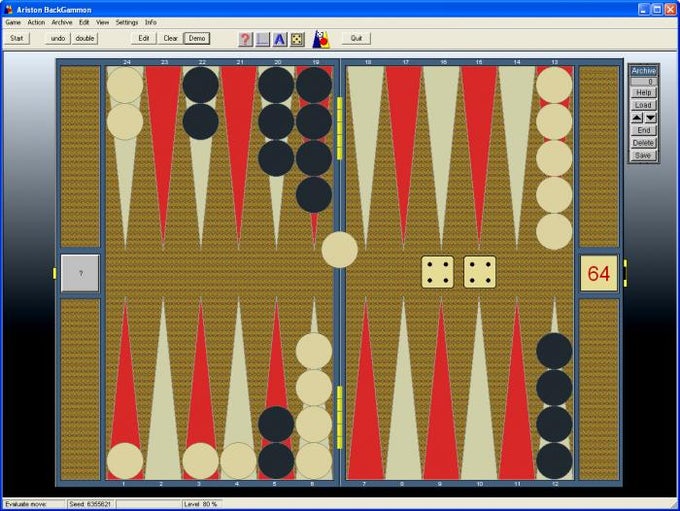The height and width of the screenshot is (511, 680).
Task: Click the Load button in Archive panel
Action: 644,105
